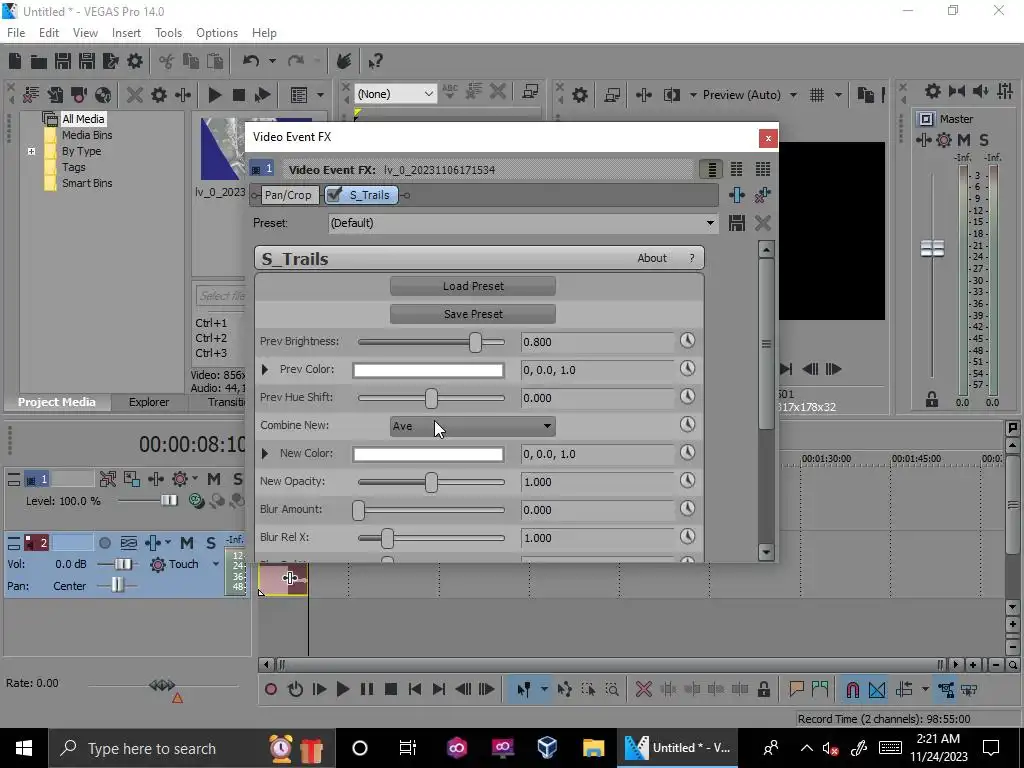Open Combine New Ave dropdown
This screenshot has height=768, width=1024.
(x=472, y=426)
